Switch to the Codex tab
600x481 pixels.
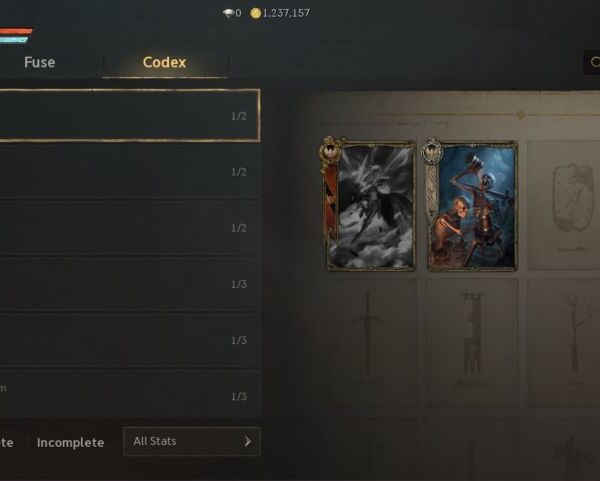[165, 62]
